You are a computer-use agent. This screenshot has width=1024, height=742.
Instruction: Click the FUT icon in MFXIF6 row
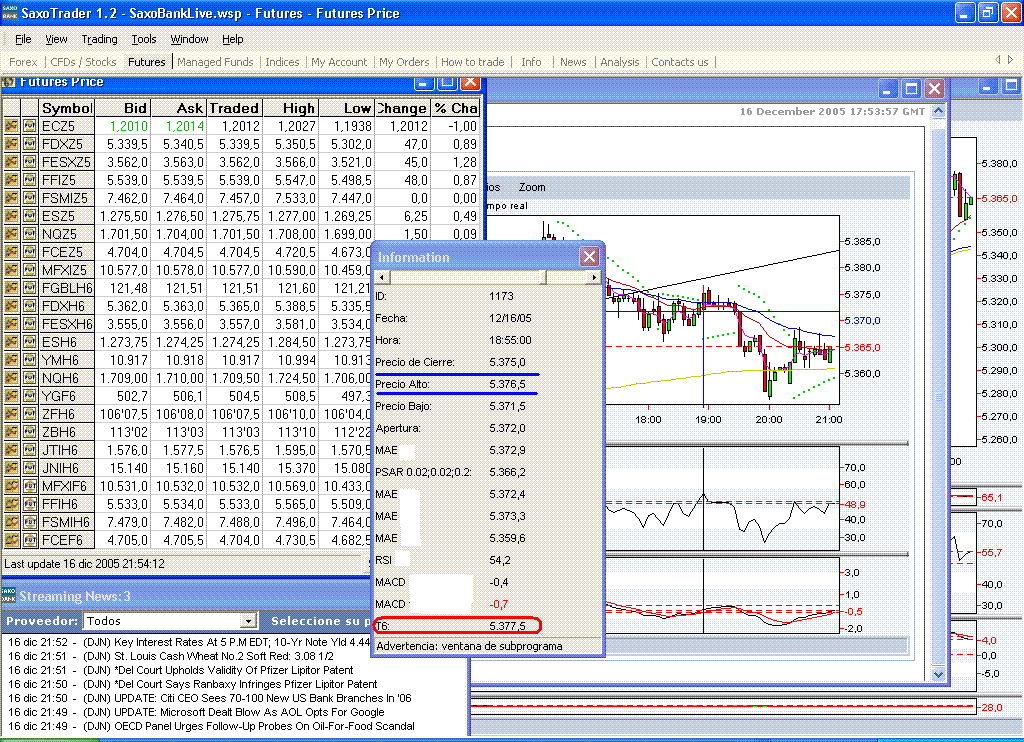pos(29,486)
